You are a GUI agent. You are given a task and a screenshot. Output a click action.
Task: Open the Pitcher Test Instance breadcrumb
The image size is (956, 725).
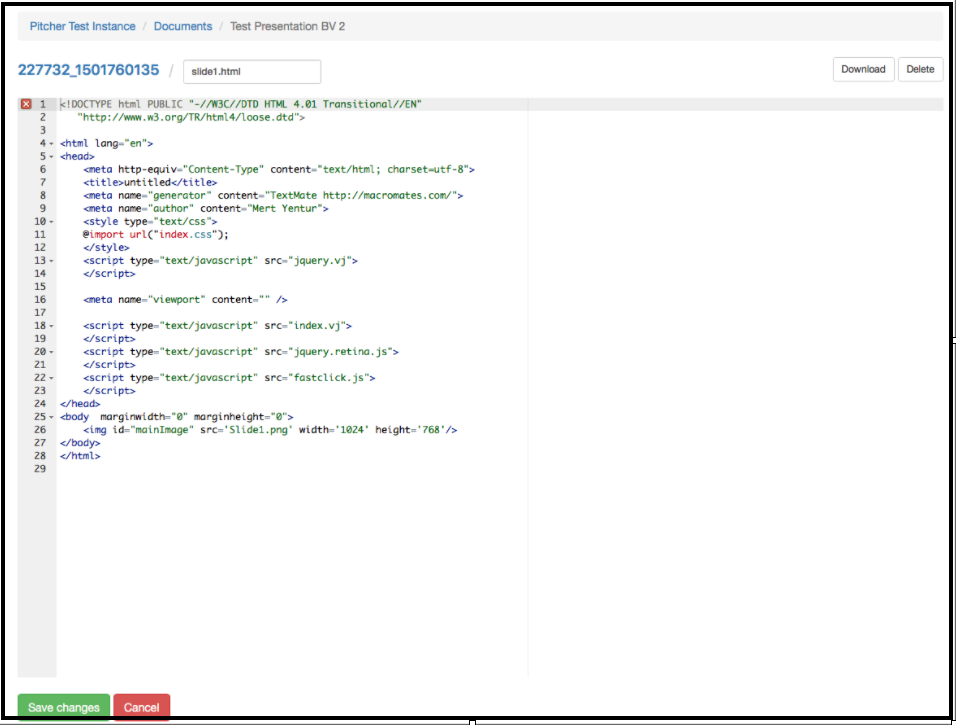82,26
